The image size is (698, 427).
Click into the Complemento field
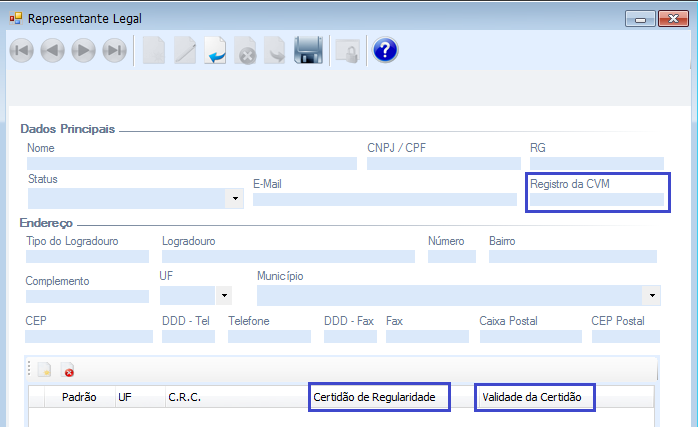coord(87,297)
